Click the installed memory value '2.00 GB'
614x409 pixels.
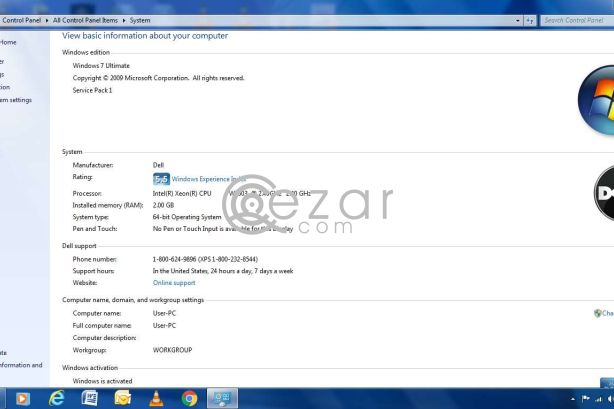163,205
